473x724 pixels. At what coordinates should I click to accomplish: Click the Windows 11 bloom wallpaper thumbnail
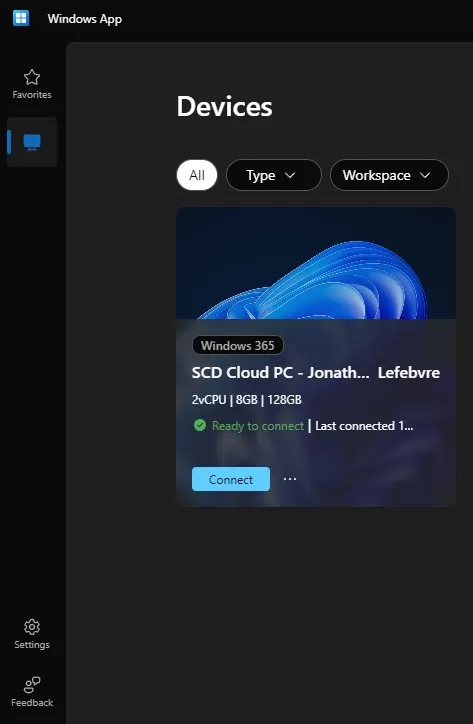316,263
